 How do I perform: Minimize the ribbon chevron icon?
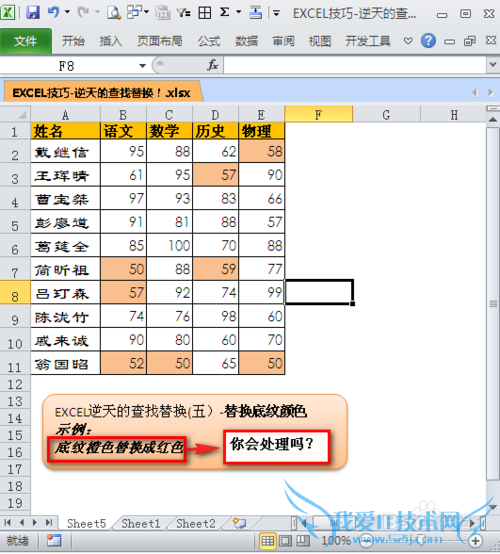[408, 41]
